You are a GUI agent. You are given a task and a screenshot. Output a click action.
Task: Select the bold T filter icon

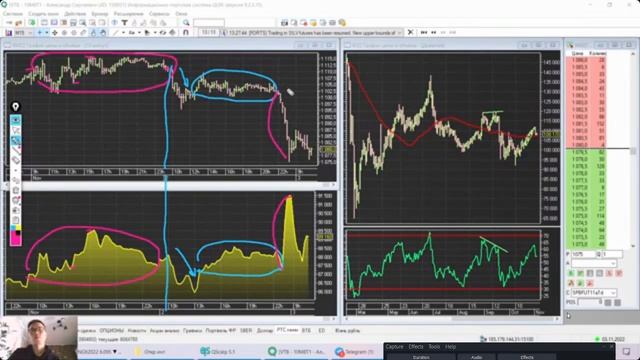pos(124,23)
